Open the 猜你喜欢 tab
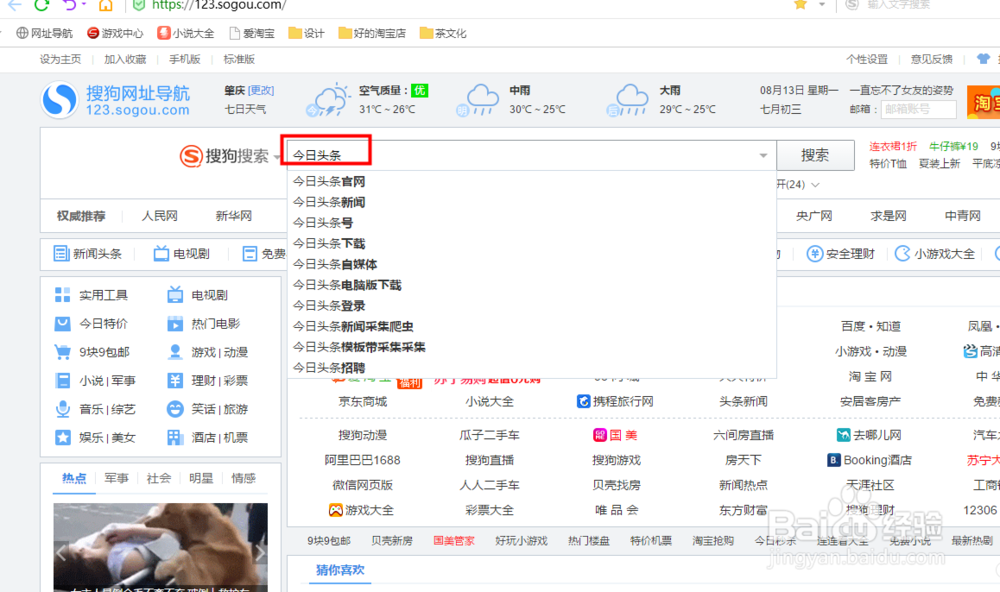The image size is (1000, 592). click(x=340, y=570)
